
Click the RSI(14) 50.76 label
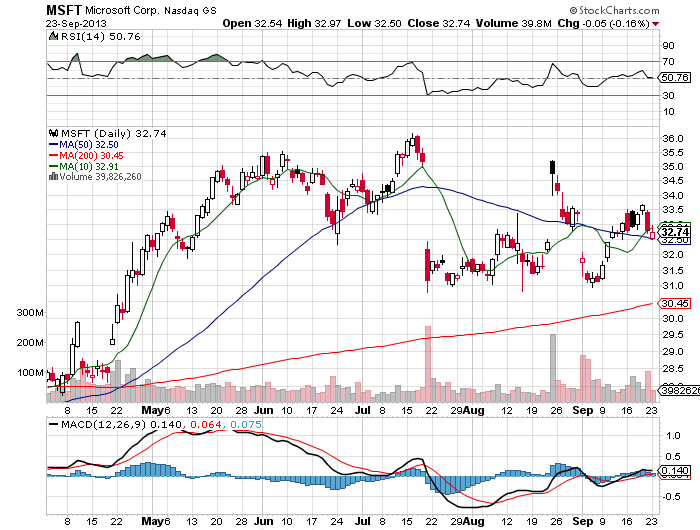[x=100, y=36]
